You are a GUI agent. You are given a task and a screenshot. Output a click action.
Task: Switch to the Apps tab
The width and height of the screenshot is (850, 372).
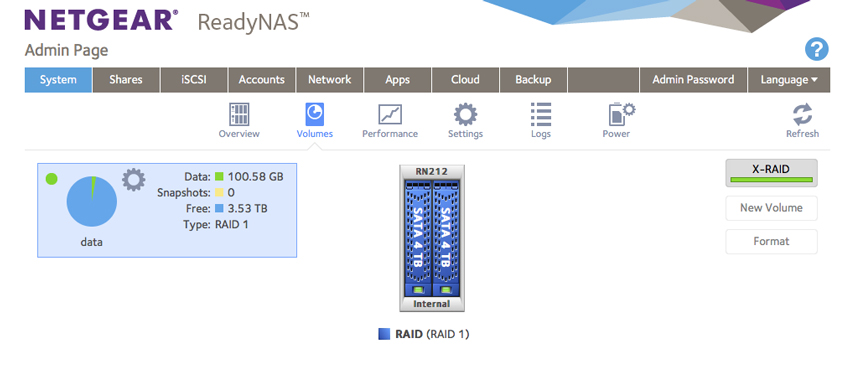(397, 80)
